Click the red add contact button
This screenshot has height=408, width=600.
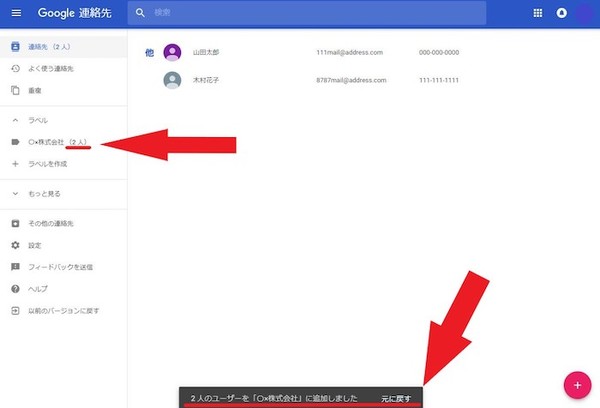click(x=576, y=384)
